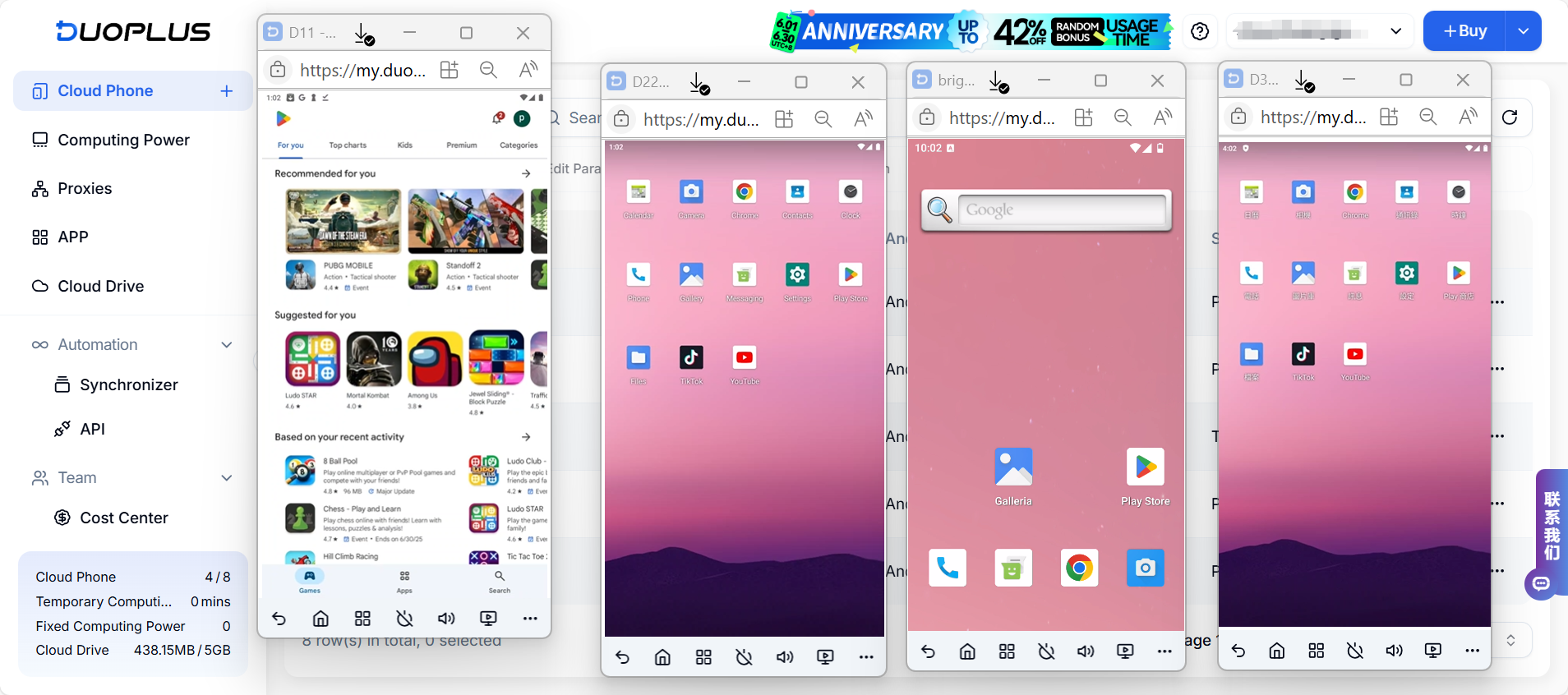Click the Buy button

(x=1464, y=31)
